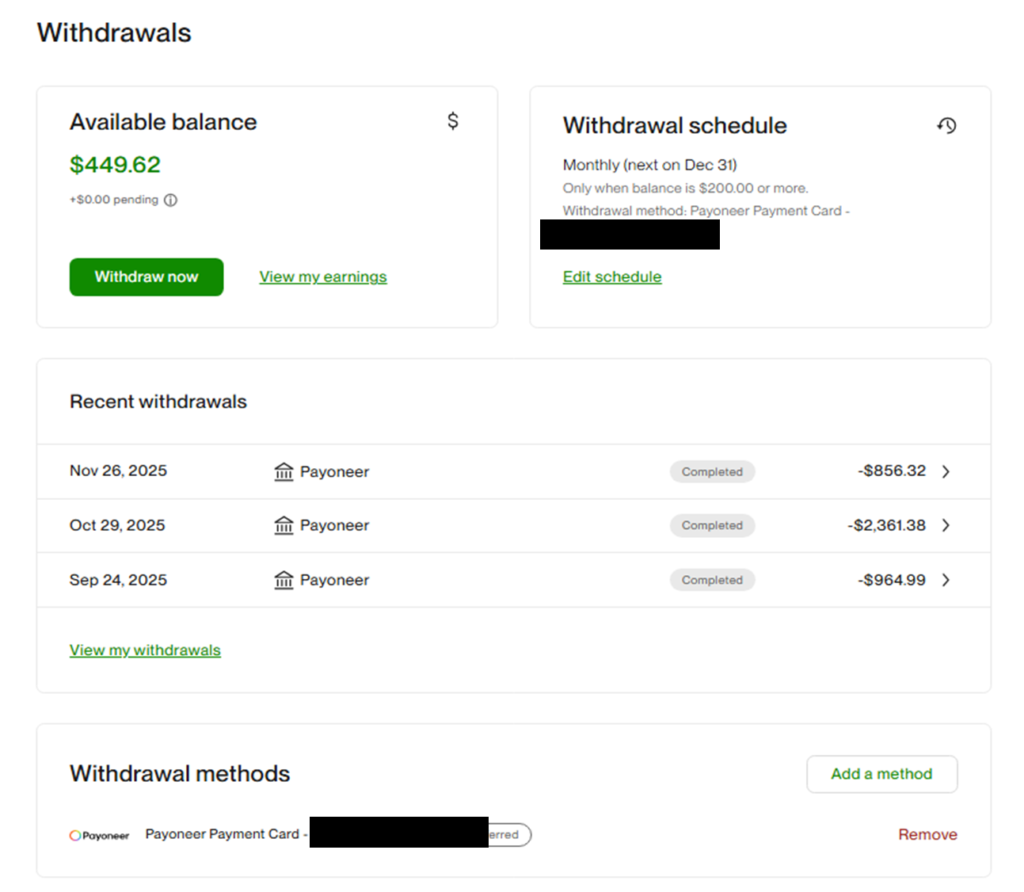Viewport: 1024px width, 892px height.
Task: Open the pending amount info icon
Action: 170,200
